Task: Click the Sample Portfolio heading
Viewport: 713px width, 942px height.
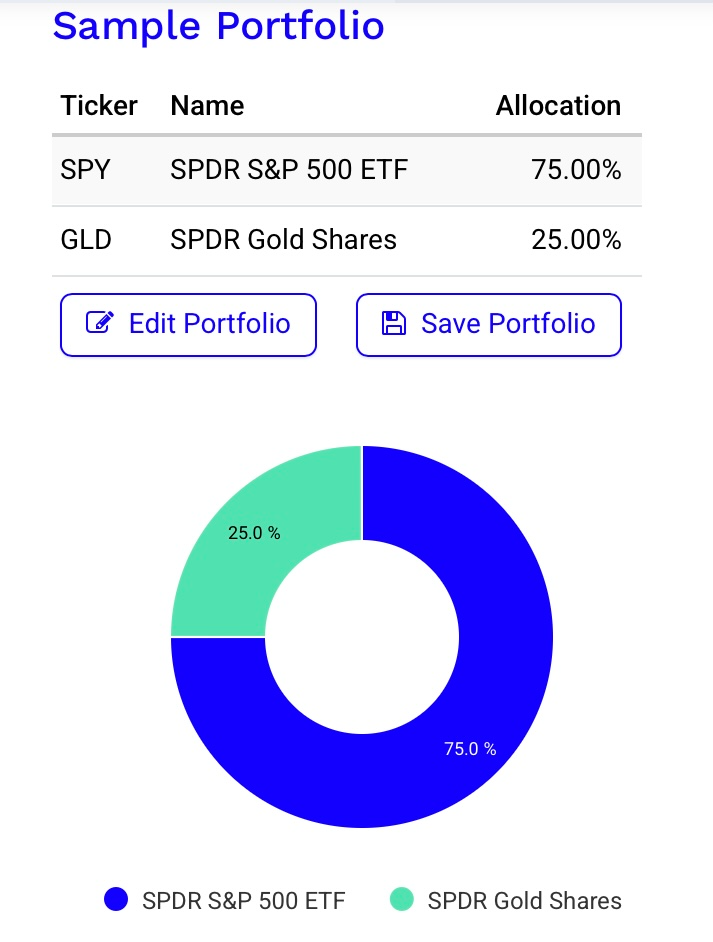Action: [x=218, y=26]
